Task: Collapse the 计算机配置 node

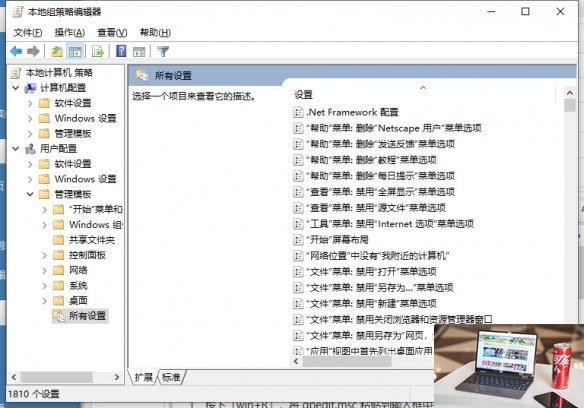Action: pos(16,88)
